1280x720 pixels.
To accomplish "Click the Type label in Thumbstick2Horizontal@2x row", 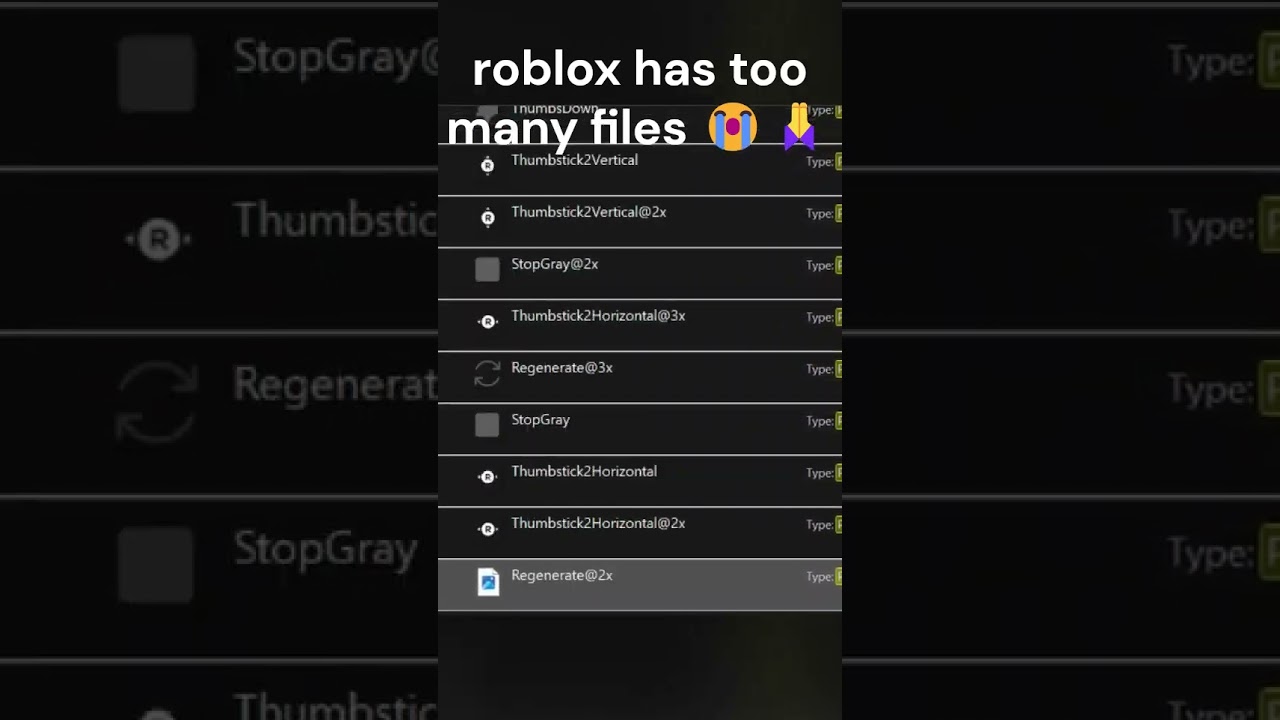I will (819, 525).
